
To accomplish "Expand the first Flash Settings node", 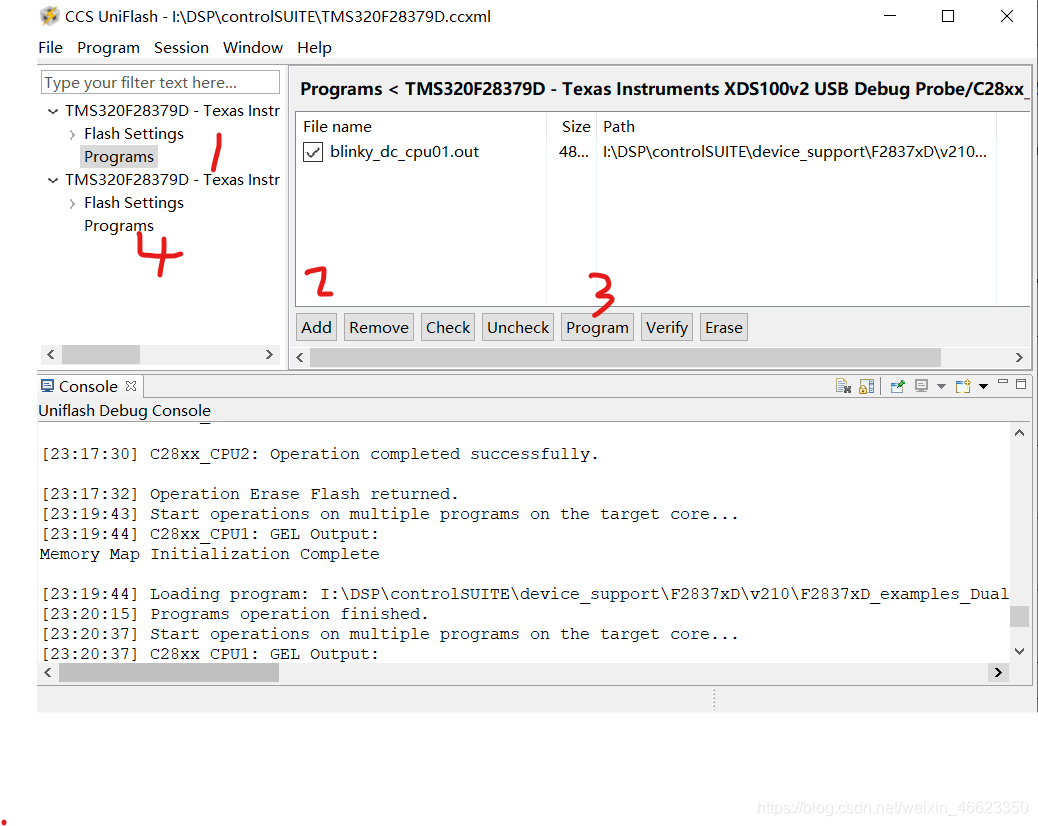I will [x=72, y=134].
